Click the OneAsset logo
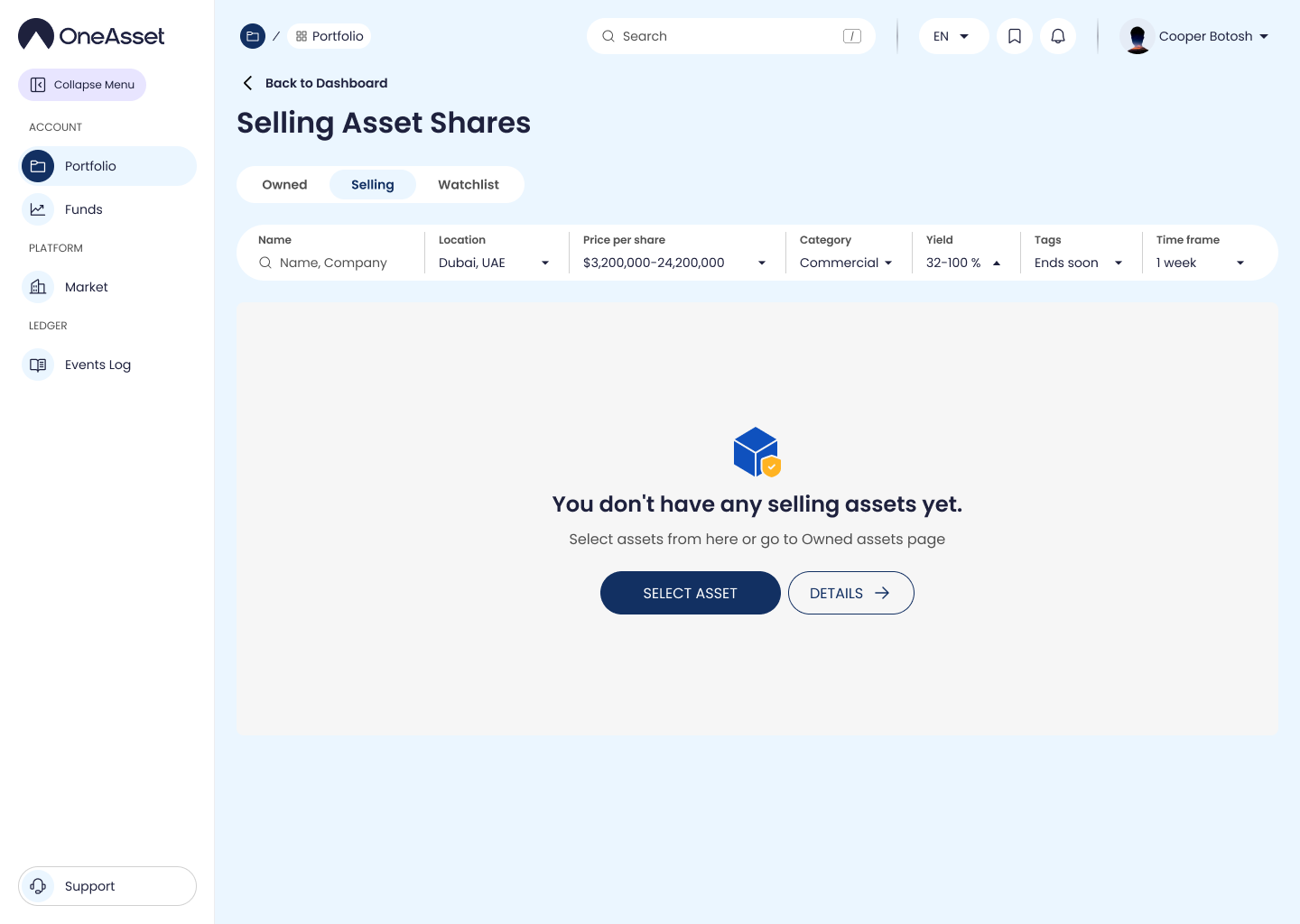This screenshot has height=924, width=1300. pos(91,35)
